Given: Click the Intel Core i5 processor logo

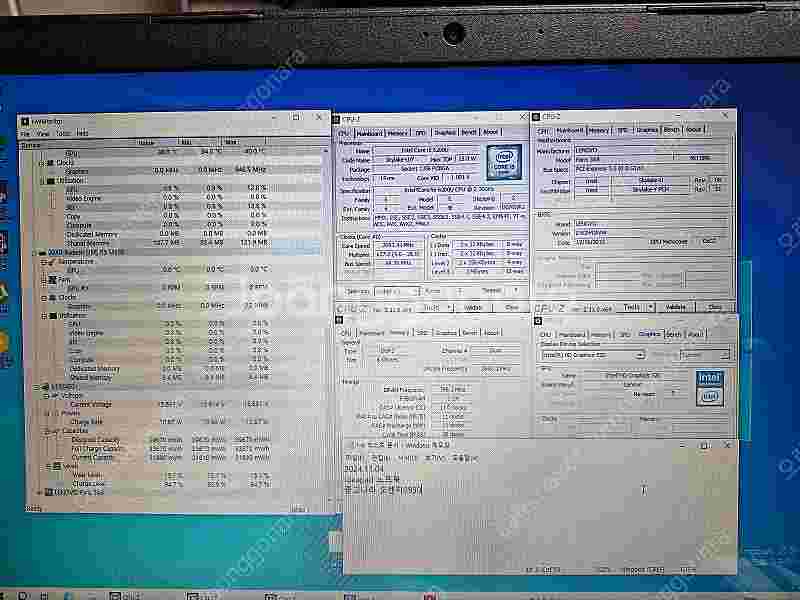Looking at the screenshot, I should [504, 162].
